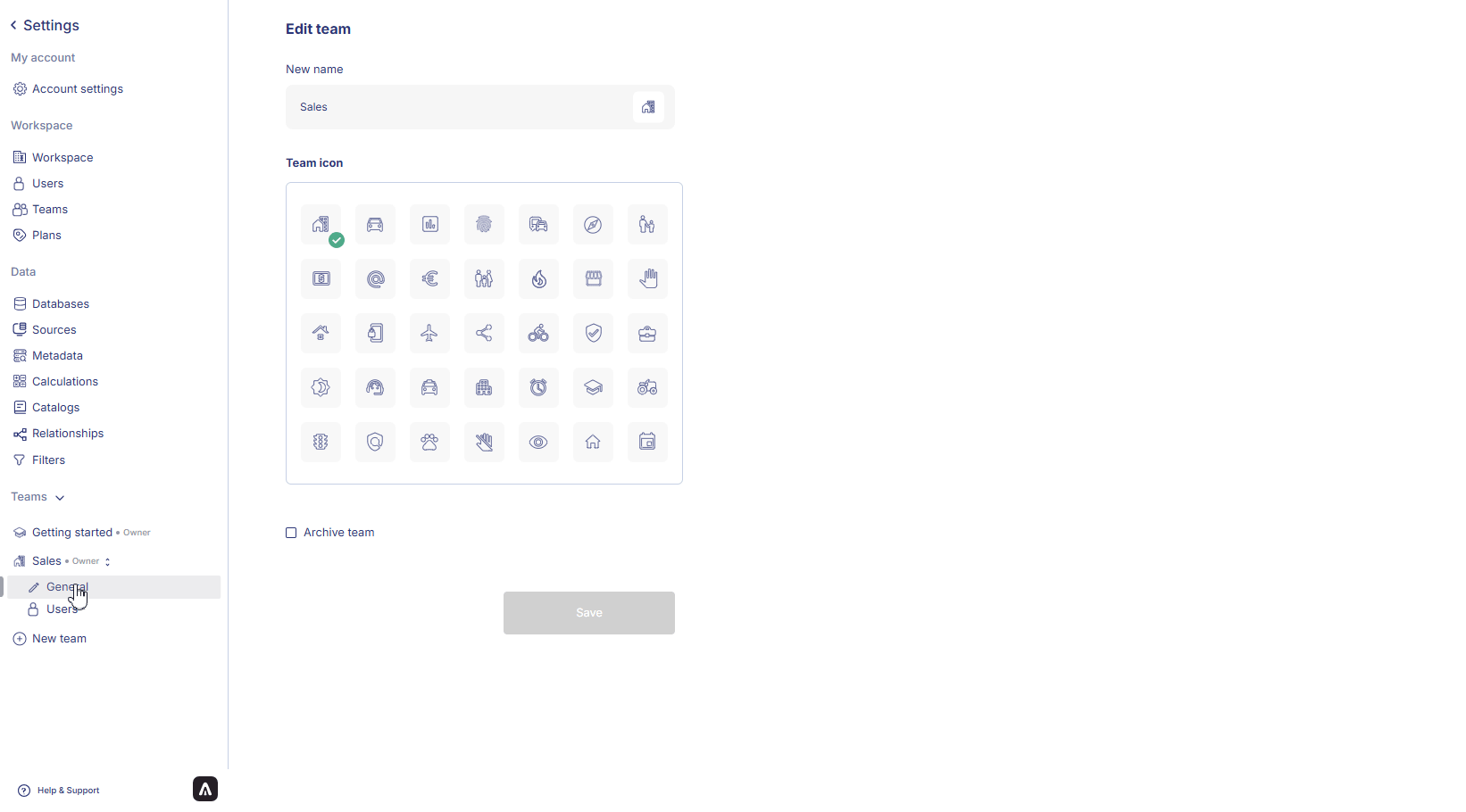
Task: Go back using the Settings chevron
Action: (13, 25)
